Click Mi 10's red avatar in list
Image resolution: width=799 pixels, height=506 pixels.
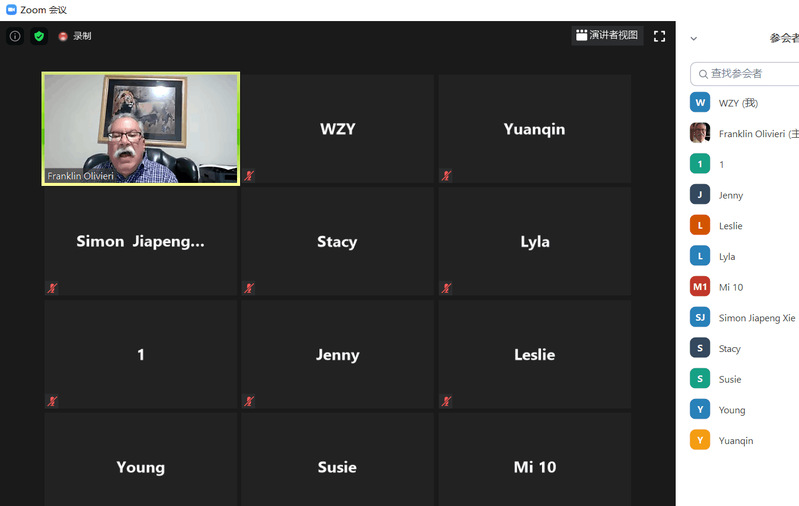pos(700,287)
